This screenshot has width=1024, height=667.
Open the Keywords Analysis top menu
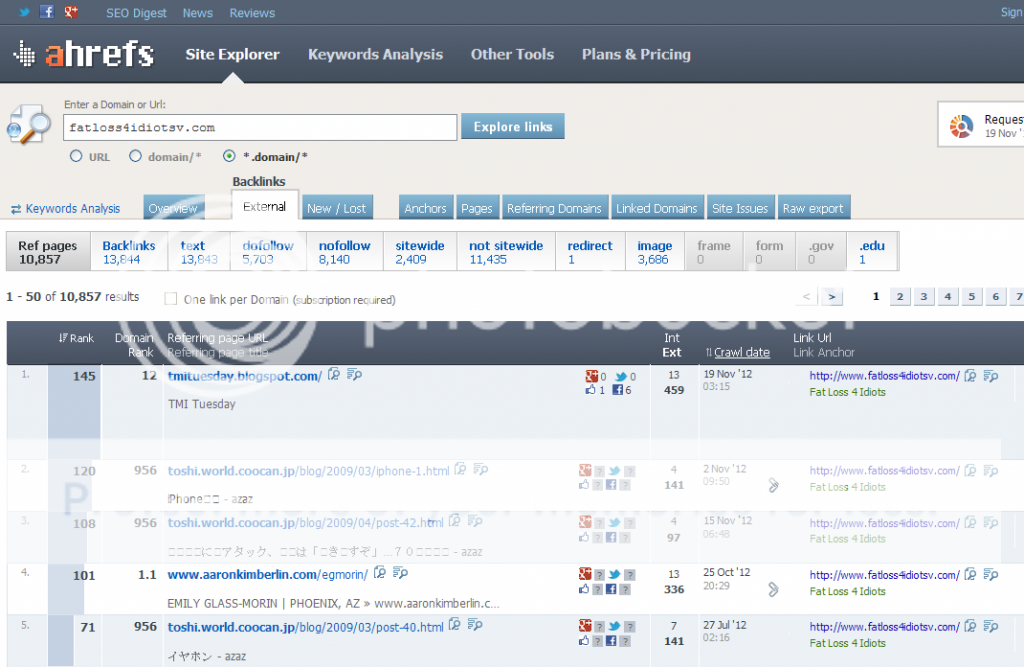(376, 54)
